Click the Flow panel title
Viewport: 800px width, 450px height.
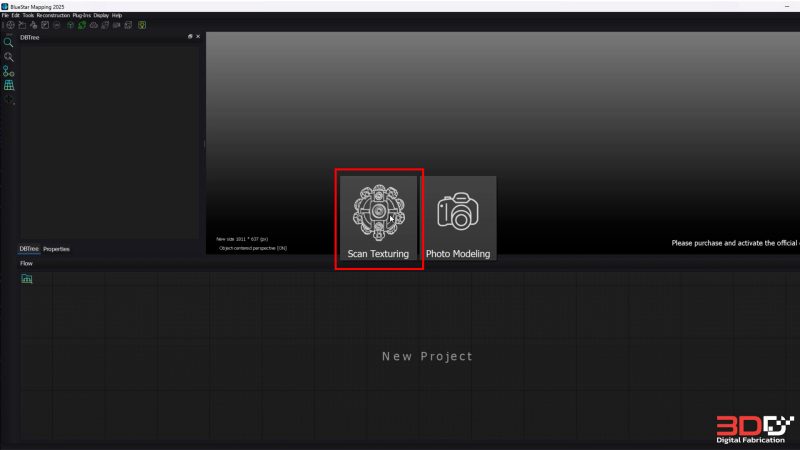[x=26, y=263]
